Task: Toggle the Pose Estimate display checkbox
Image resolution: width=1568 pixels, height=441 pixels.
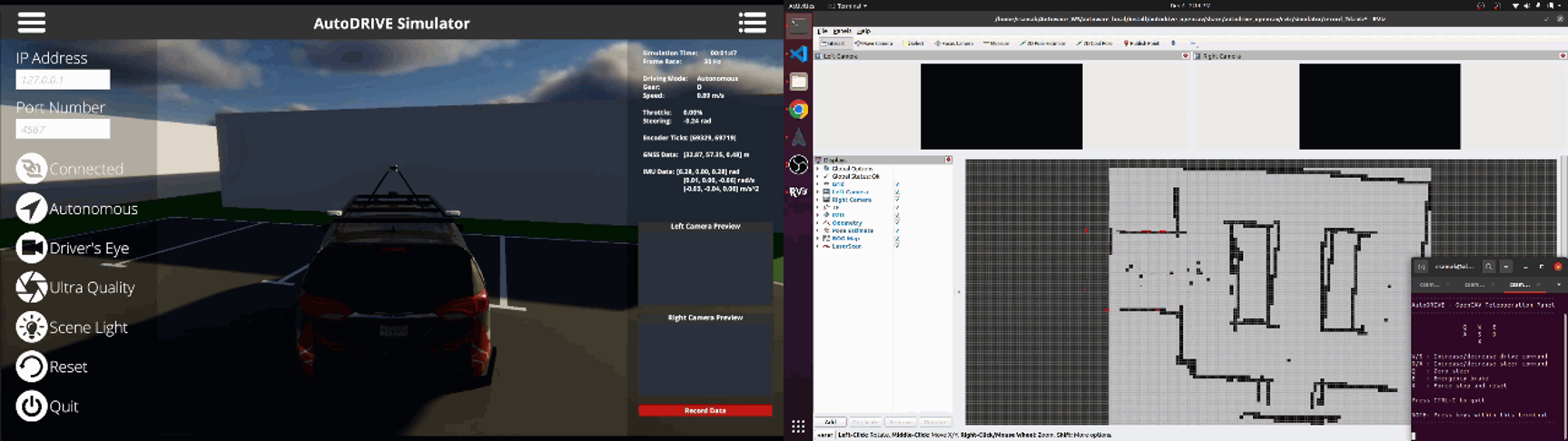Action: [897, 230]
